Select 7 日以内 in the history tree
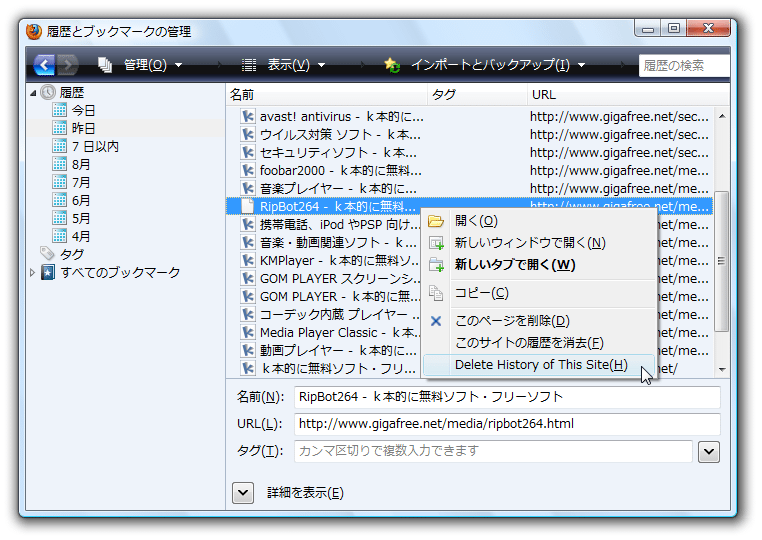The height and width of the screenshot is (540, 762). (x=95, y=146)
